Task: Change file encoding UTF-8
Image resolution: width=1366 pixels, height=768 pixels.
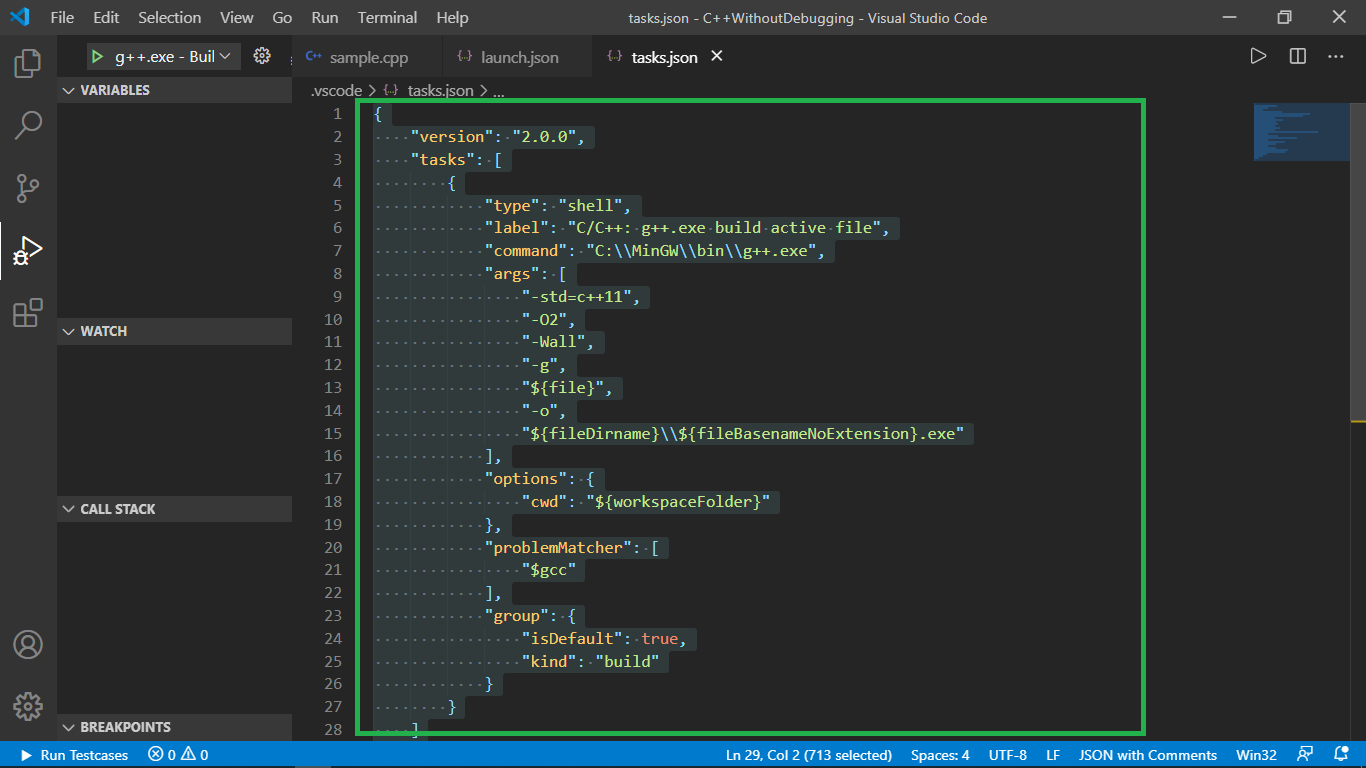Action: click(1007, 755)
